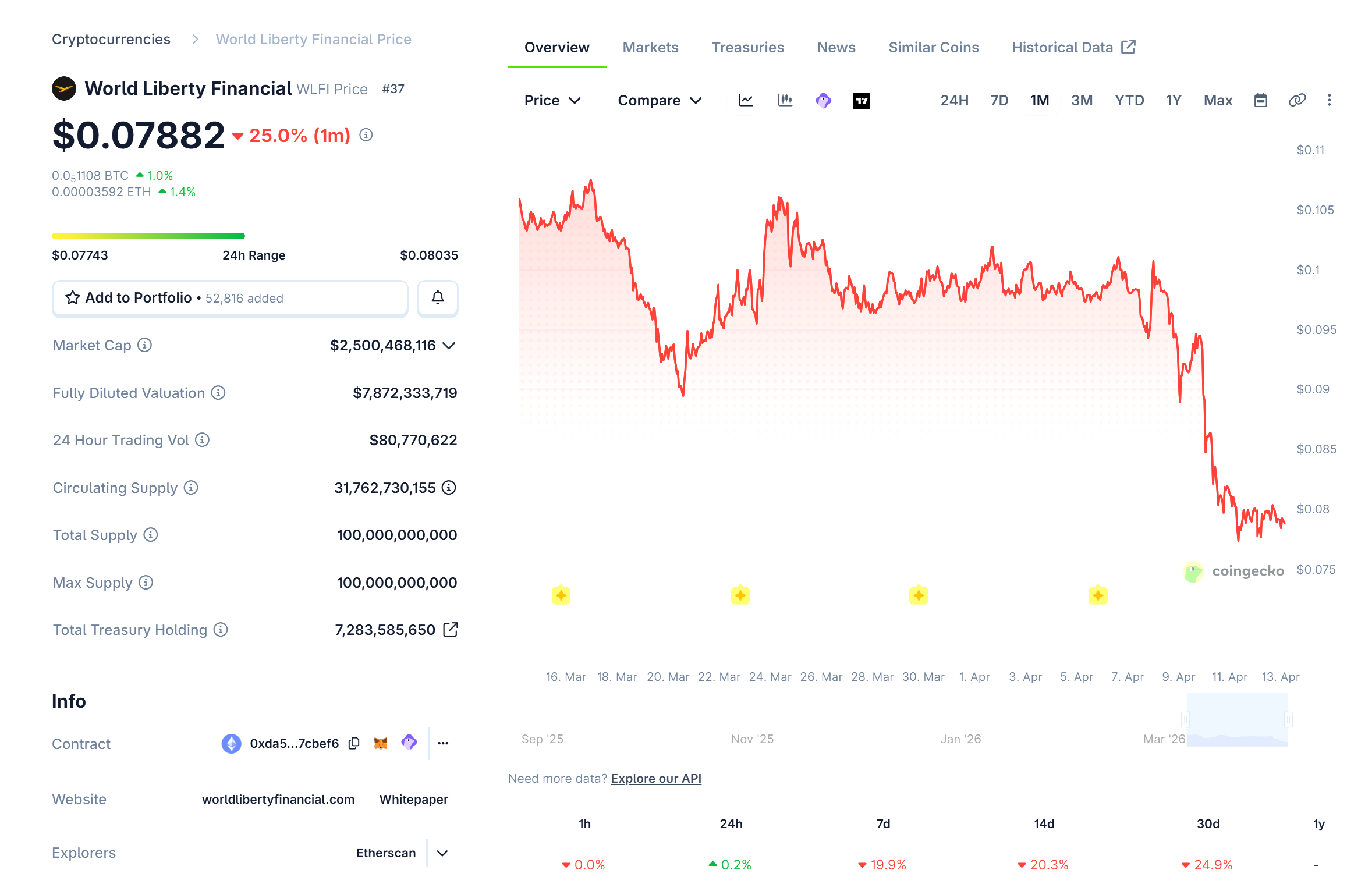
Task: Add WLFI token to MetaMask
Action: 380,743
